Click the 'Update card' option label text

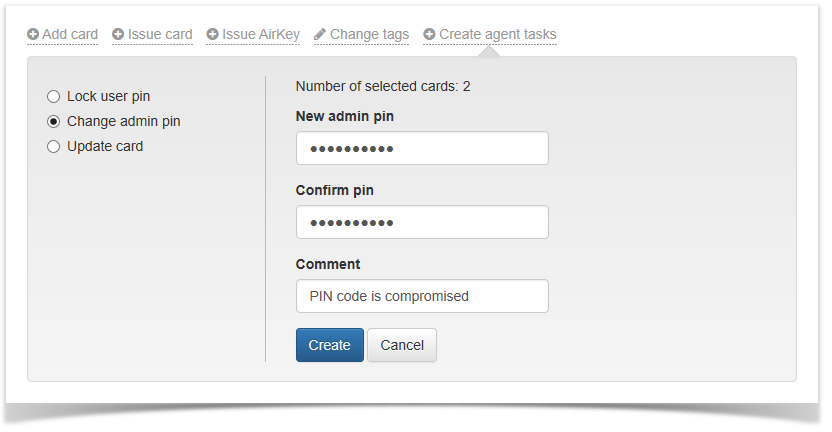tap(105, 147)
